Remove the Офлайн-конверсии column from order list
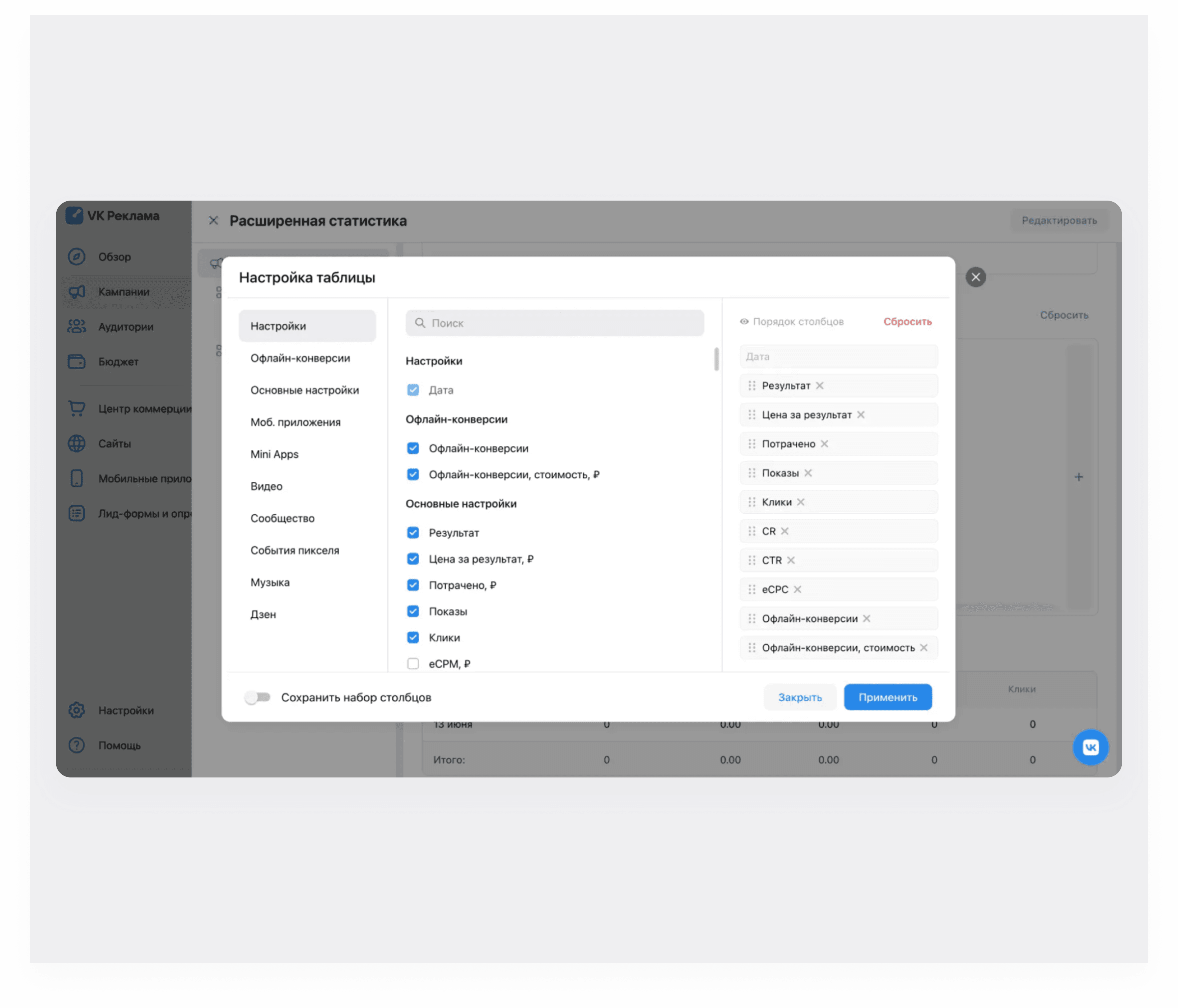Image resolution: width=1178 pixels, height=1008 pixels. [867, 618]
